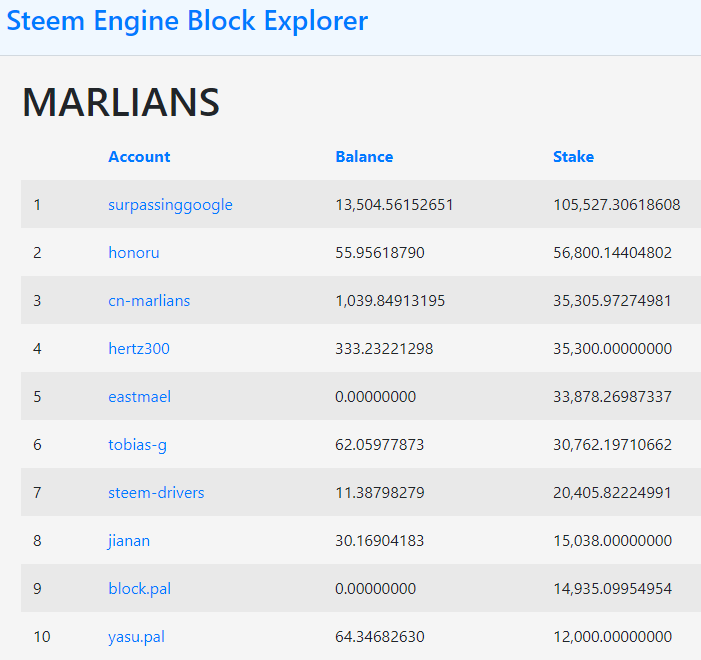701x660 pixels.
Task: Select stake value 20,405.82224991
Action: tap(612, 492)
